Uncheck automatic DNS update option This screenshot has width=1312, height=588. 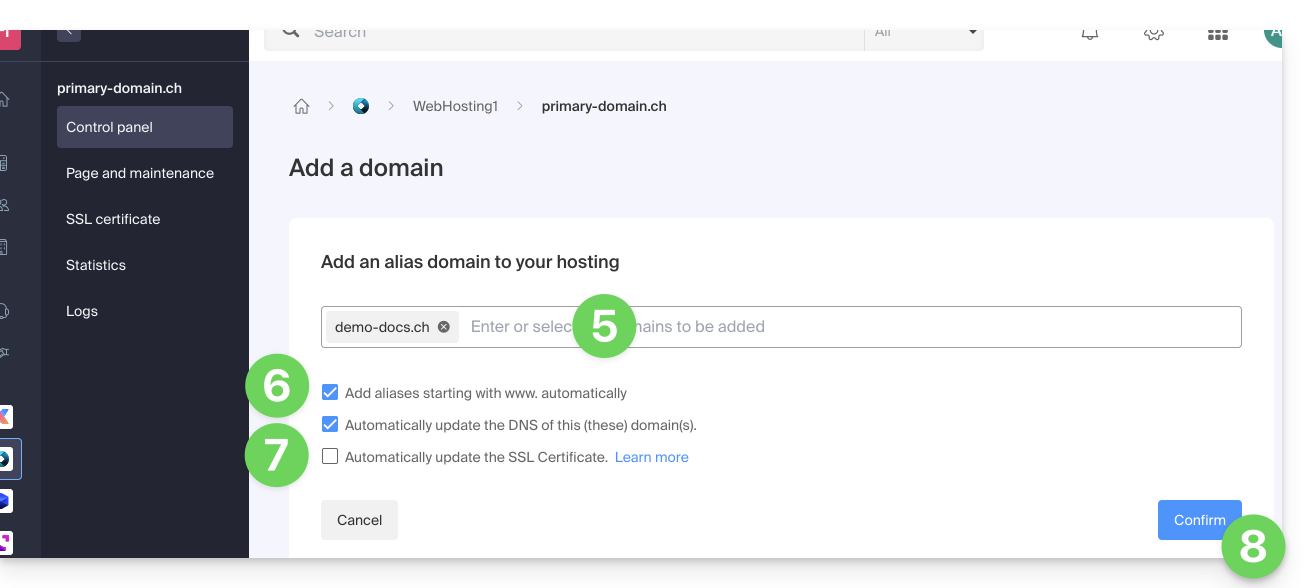[330, 425]
